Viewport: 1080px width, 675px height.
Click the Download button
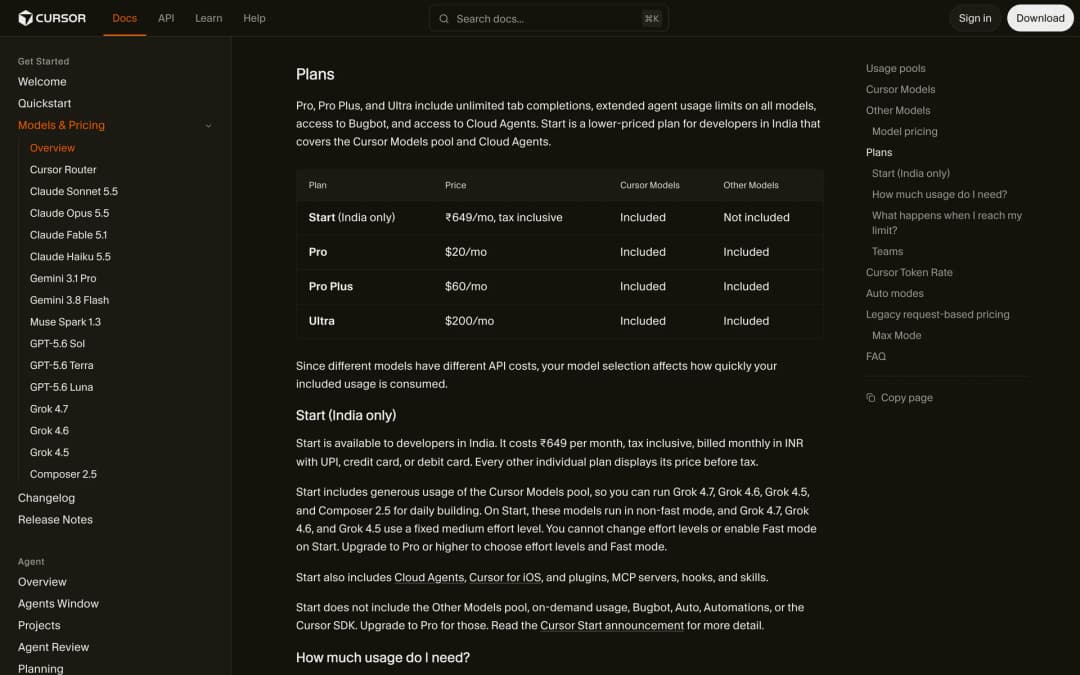(x=1040, y=18)
